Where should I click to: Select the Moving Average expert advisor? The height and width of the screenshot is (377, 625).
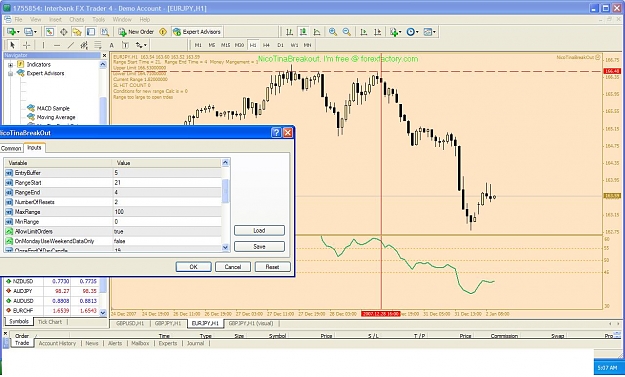(x=56, y=117)
